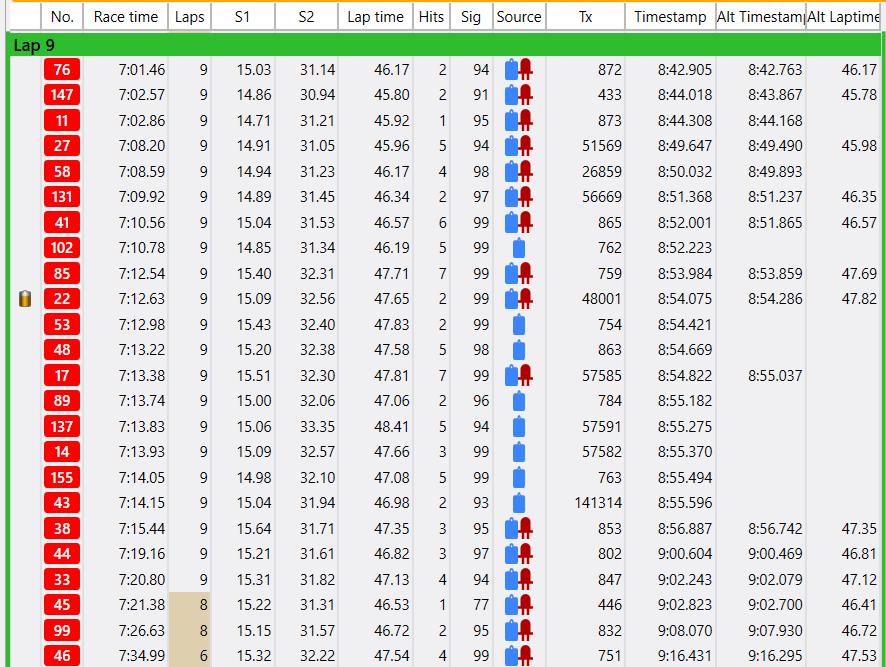This screenshot has width=886, height=667.
Task: Click blue transponder icon in row 53
Action: click(x=519, y=325)
